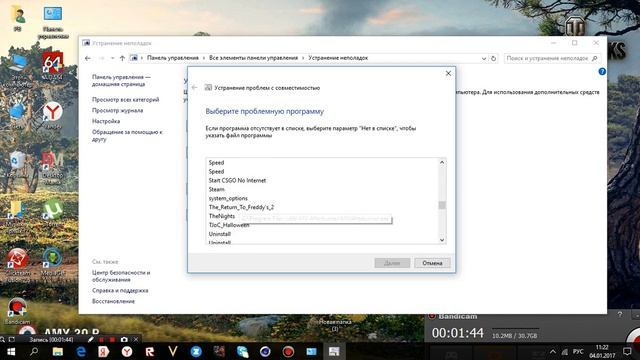Image resolution: width=640 pixels, height=360 pixels.
Task: Open the red record-button app in taskbar
Action: coord(288,351)
